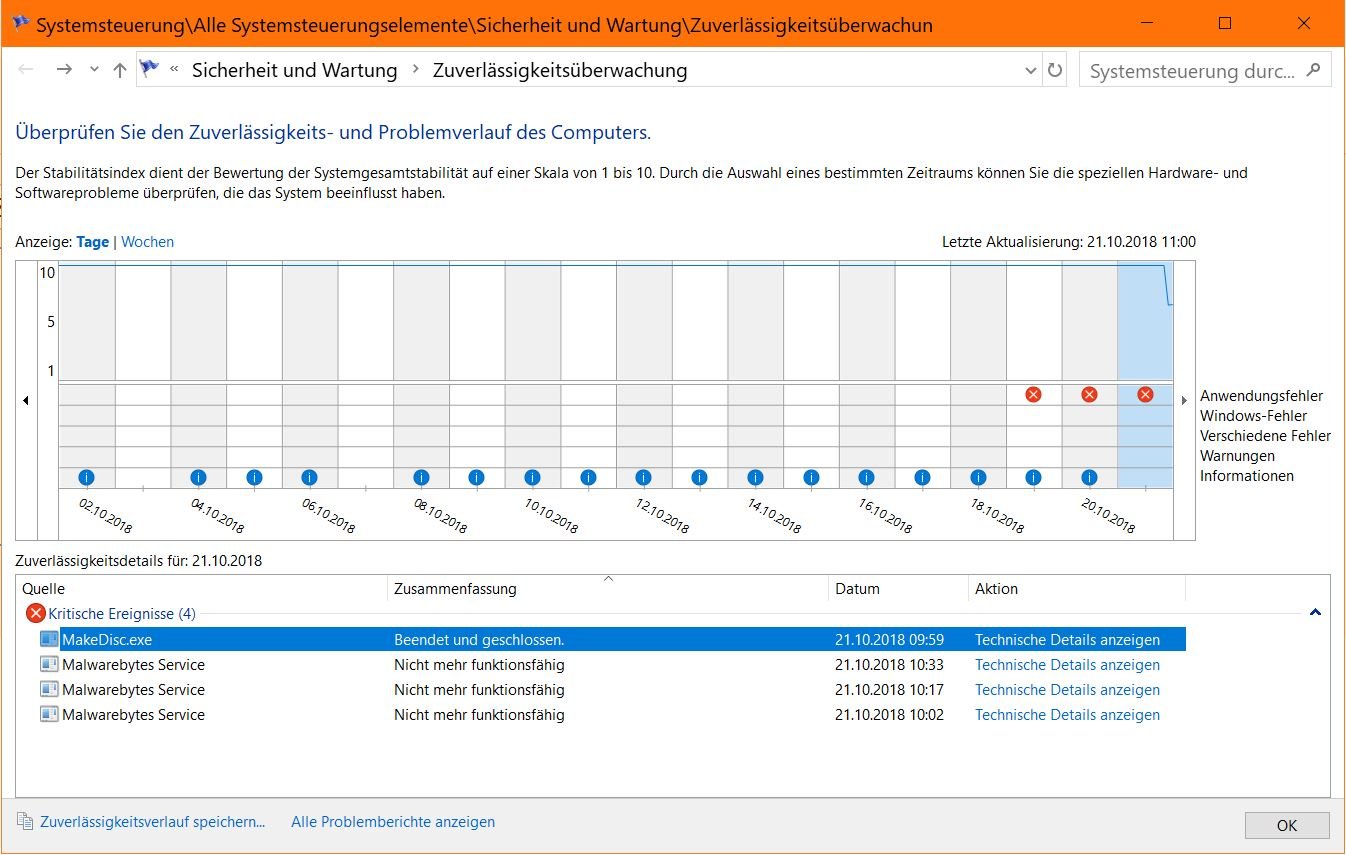The image size is (1346, 855).
Task: Switch the chart view to Wochen
Action: (x=147, y=242)
